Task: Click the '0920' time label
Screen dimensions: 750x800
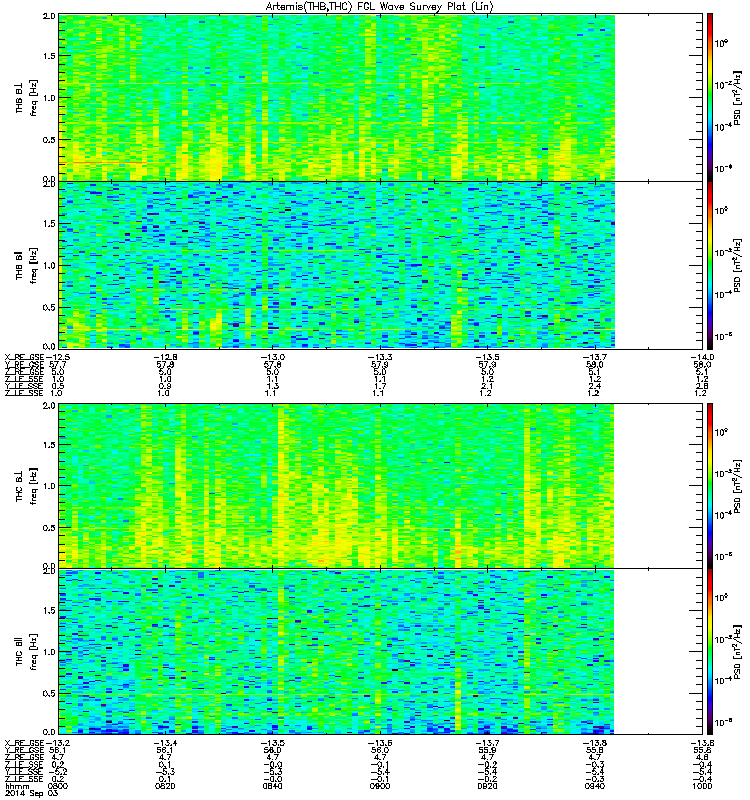Action: (x=487, y=786)
